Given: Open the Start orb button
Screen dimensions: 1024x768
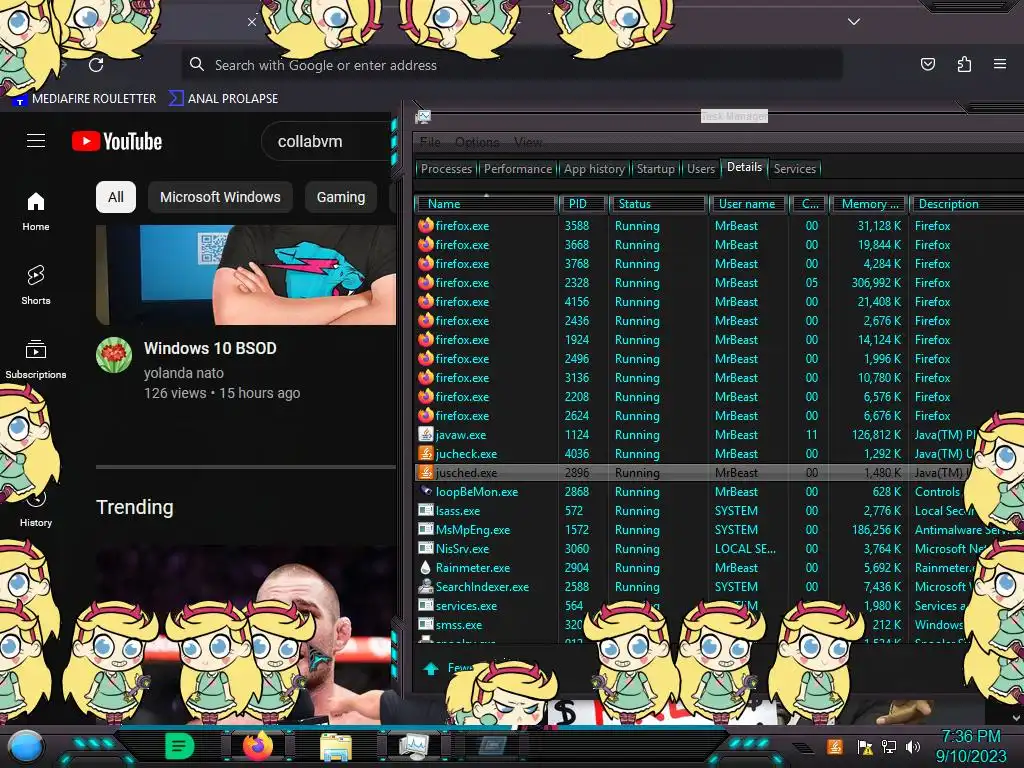Looking at the screenshot, I should point(25,746).
